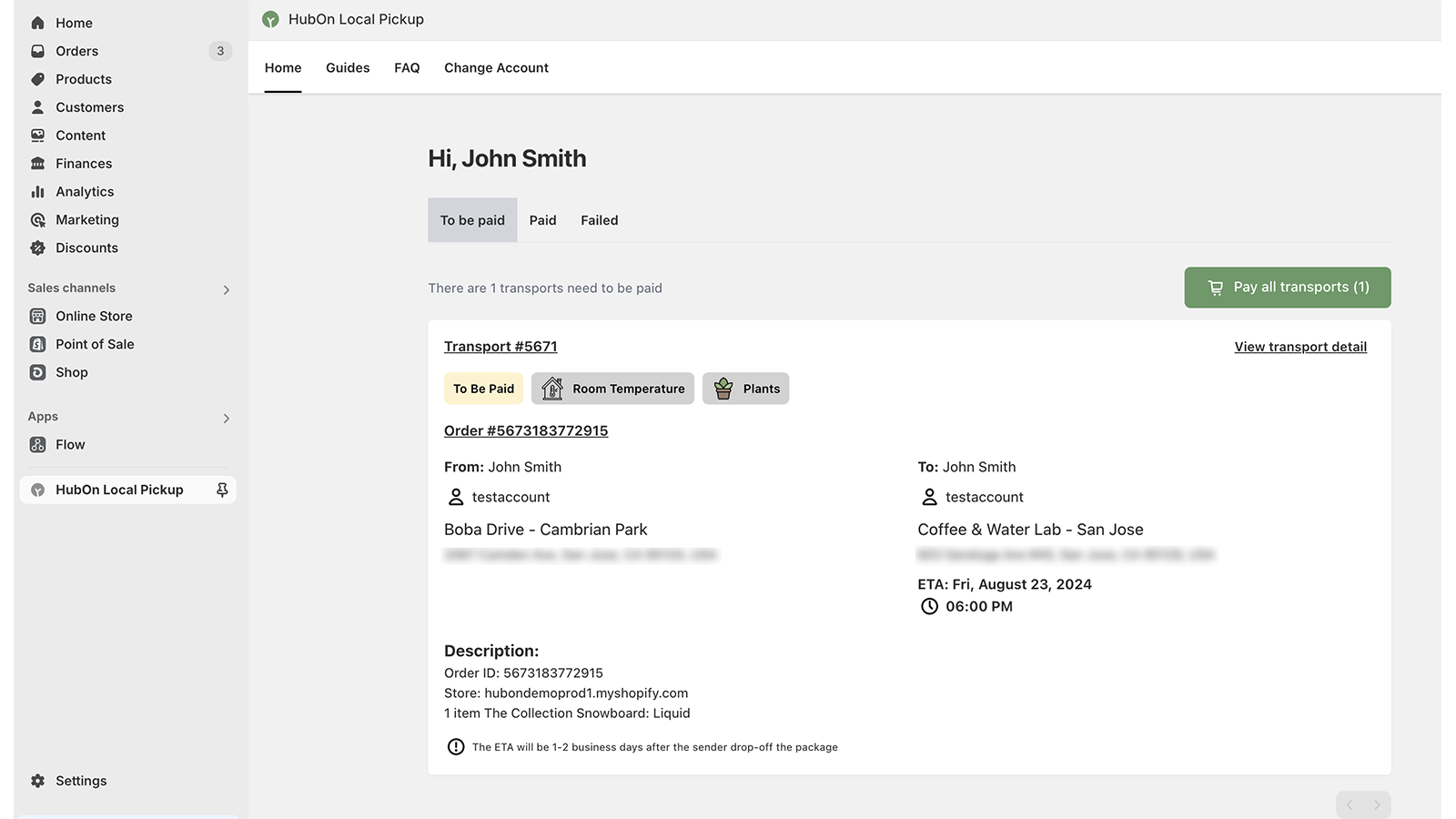Click the ETA notice info icon
1456x819 pixels.
pos(456,747)
